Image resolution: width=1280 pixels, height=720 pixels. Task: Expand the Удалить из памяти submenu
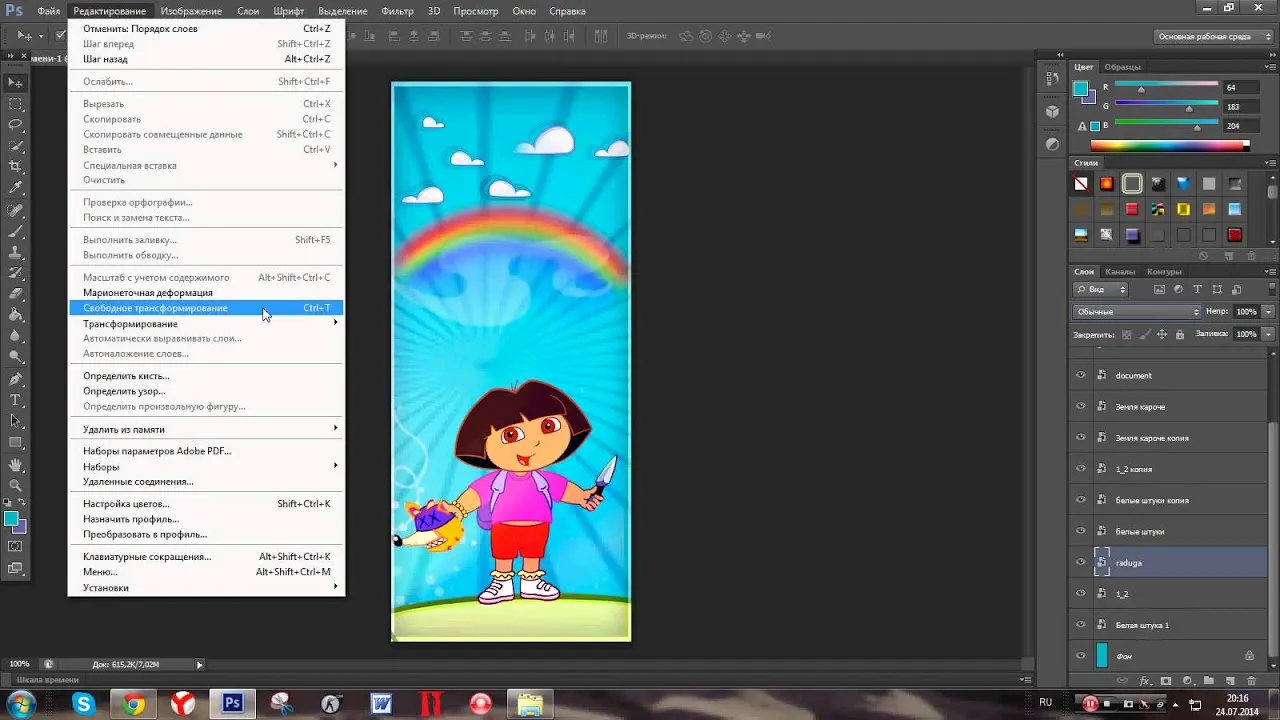click(206, 428)
